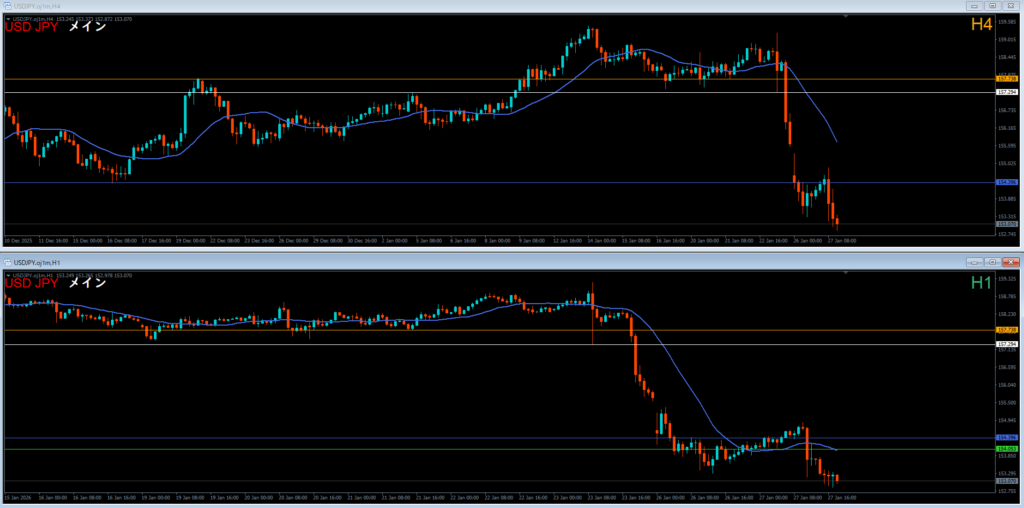The width and height of the screenshot is (1024, 508).
Task: Click the chart shift triangle on H4 chart
Action: [x=846, y=17]
